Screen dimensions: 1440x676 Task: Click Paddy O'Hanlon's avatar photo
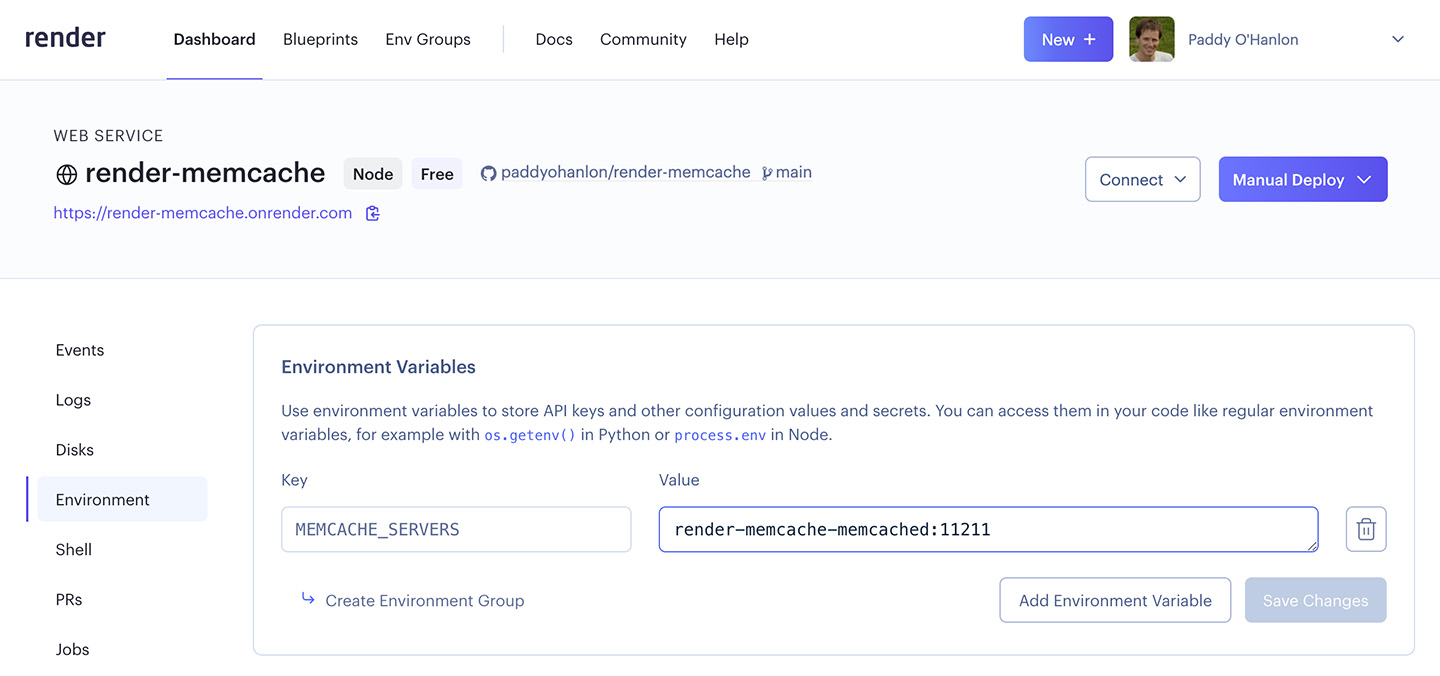coord(1152,39)
